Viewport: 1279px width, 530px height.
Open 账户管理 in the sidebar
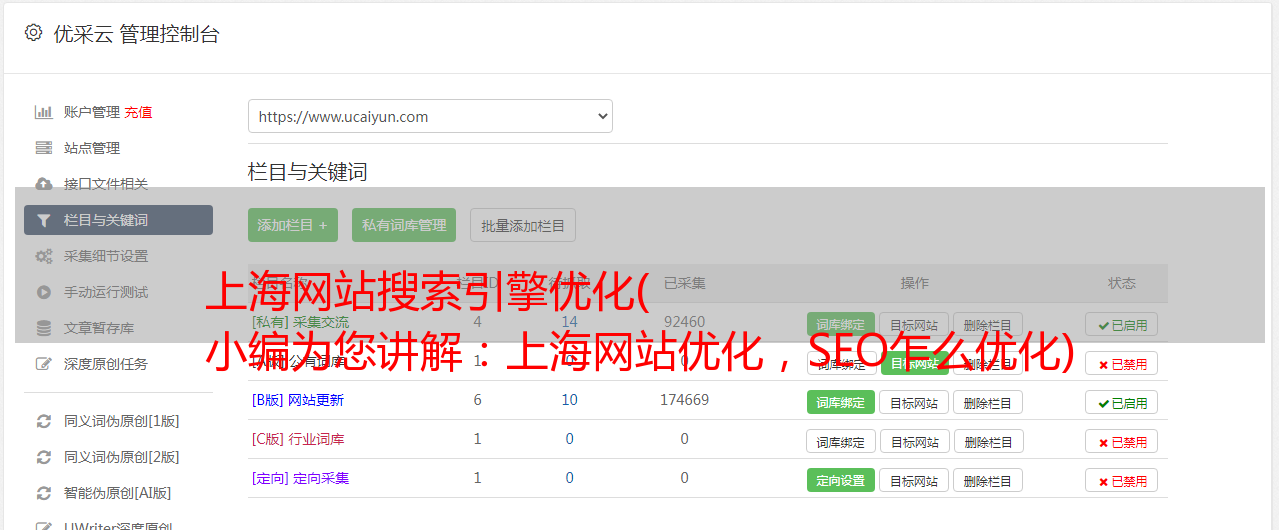92,112
